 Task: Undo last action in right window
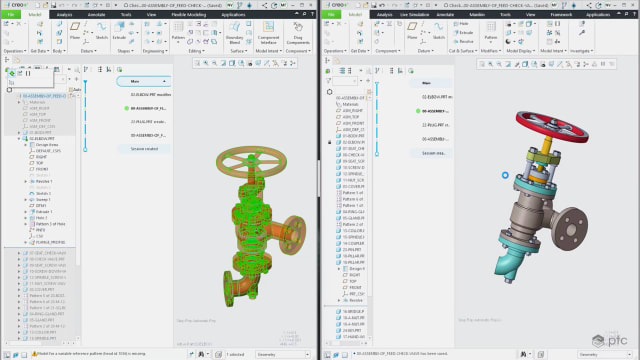[382, 5]
